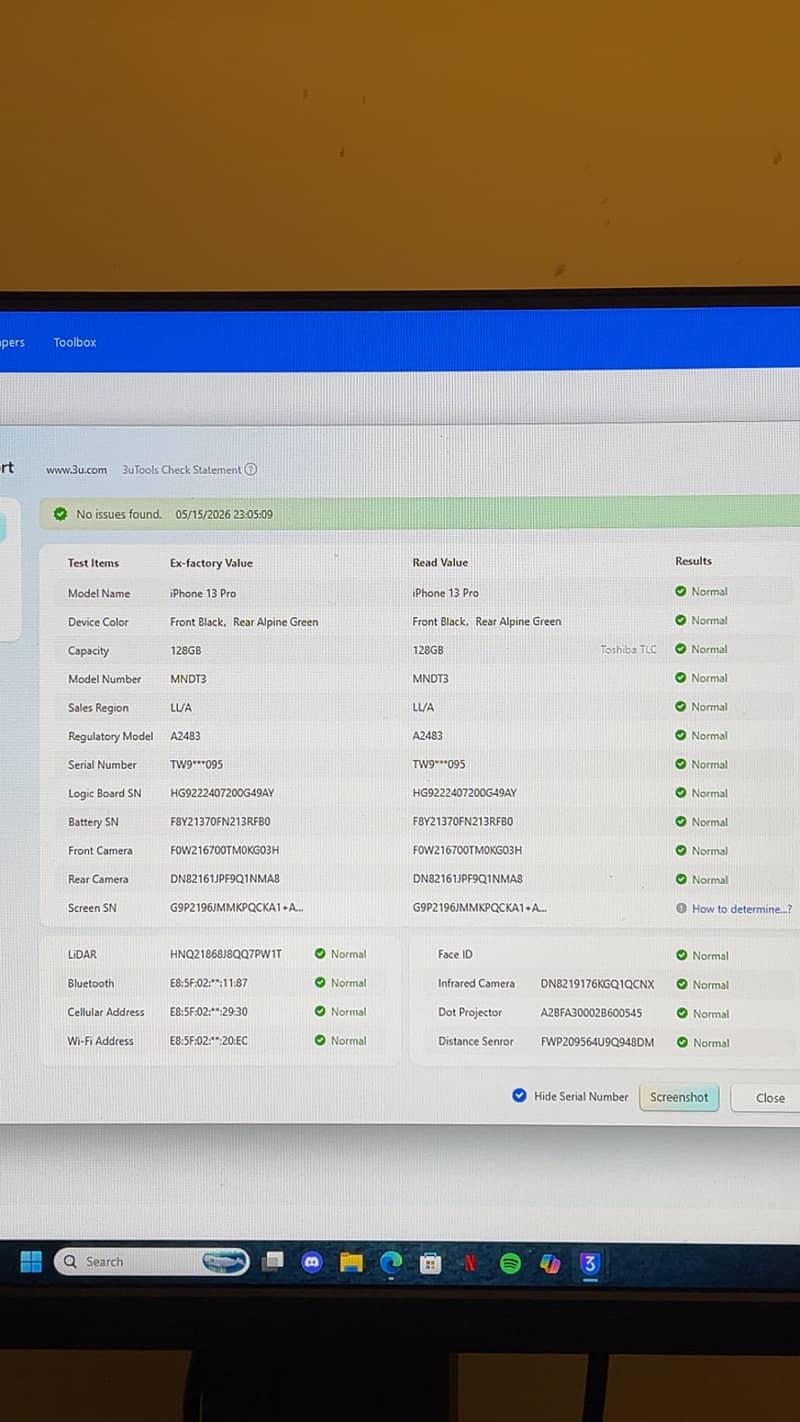Click the Normal status icon for Rear Camera
This screenshot has height=1422, width=800.
coord(681,880)
